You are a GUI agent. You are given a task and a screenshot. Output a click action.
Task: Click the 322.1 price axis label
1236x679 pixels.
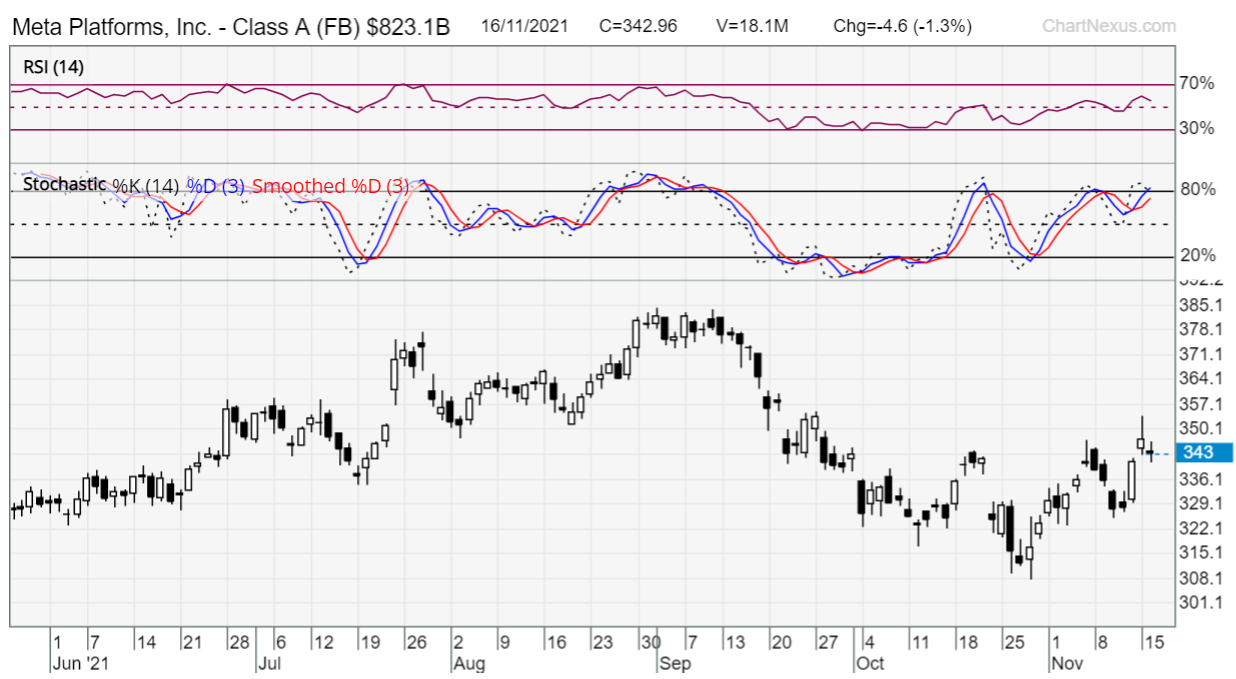coord(1202,528)
